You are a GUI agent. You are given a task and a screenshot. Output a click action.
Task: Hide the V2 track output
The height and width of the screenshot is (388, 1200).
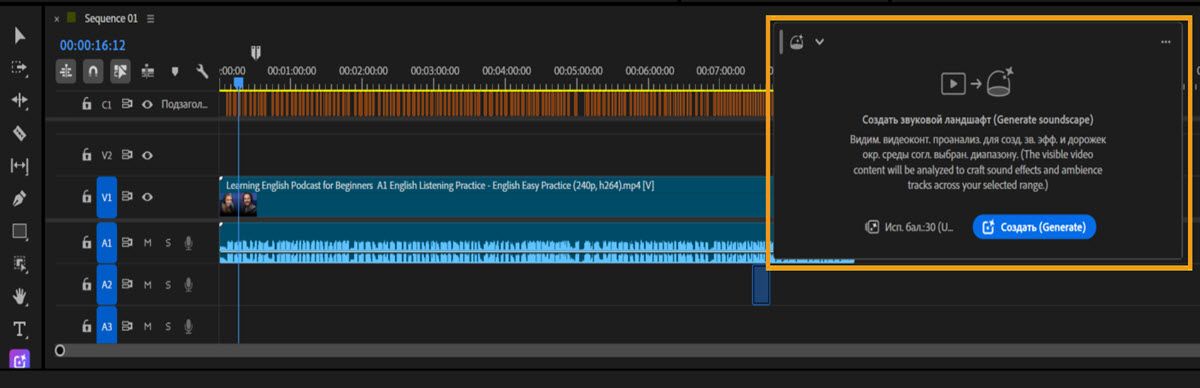pyautogui.click(x=148, y=155)
